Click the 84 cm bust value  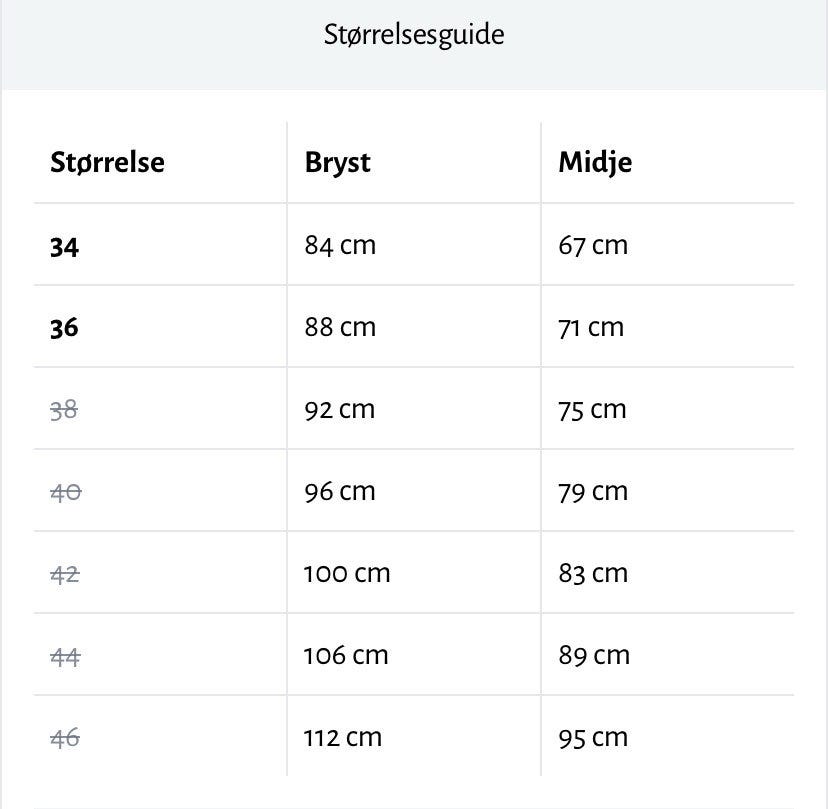tap(340, 245)
